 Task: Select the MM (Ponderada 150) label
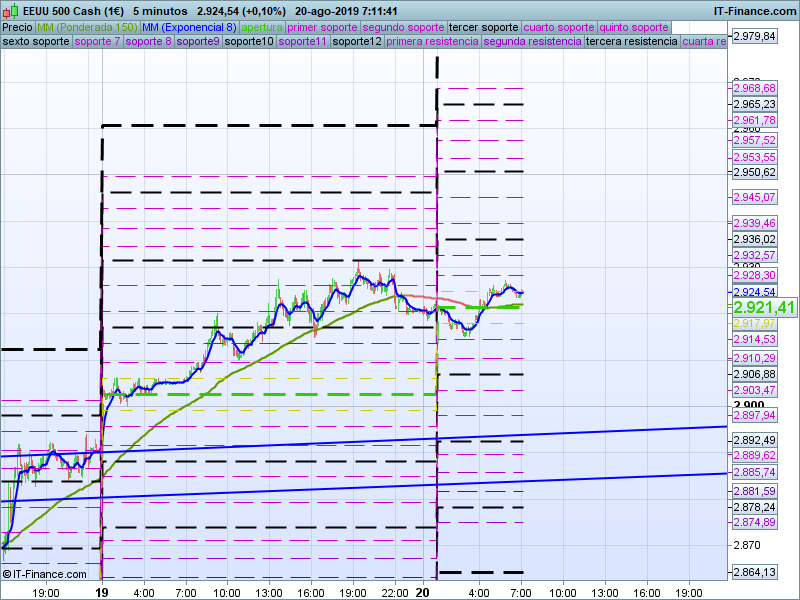click(x=87, y=27)
